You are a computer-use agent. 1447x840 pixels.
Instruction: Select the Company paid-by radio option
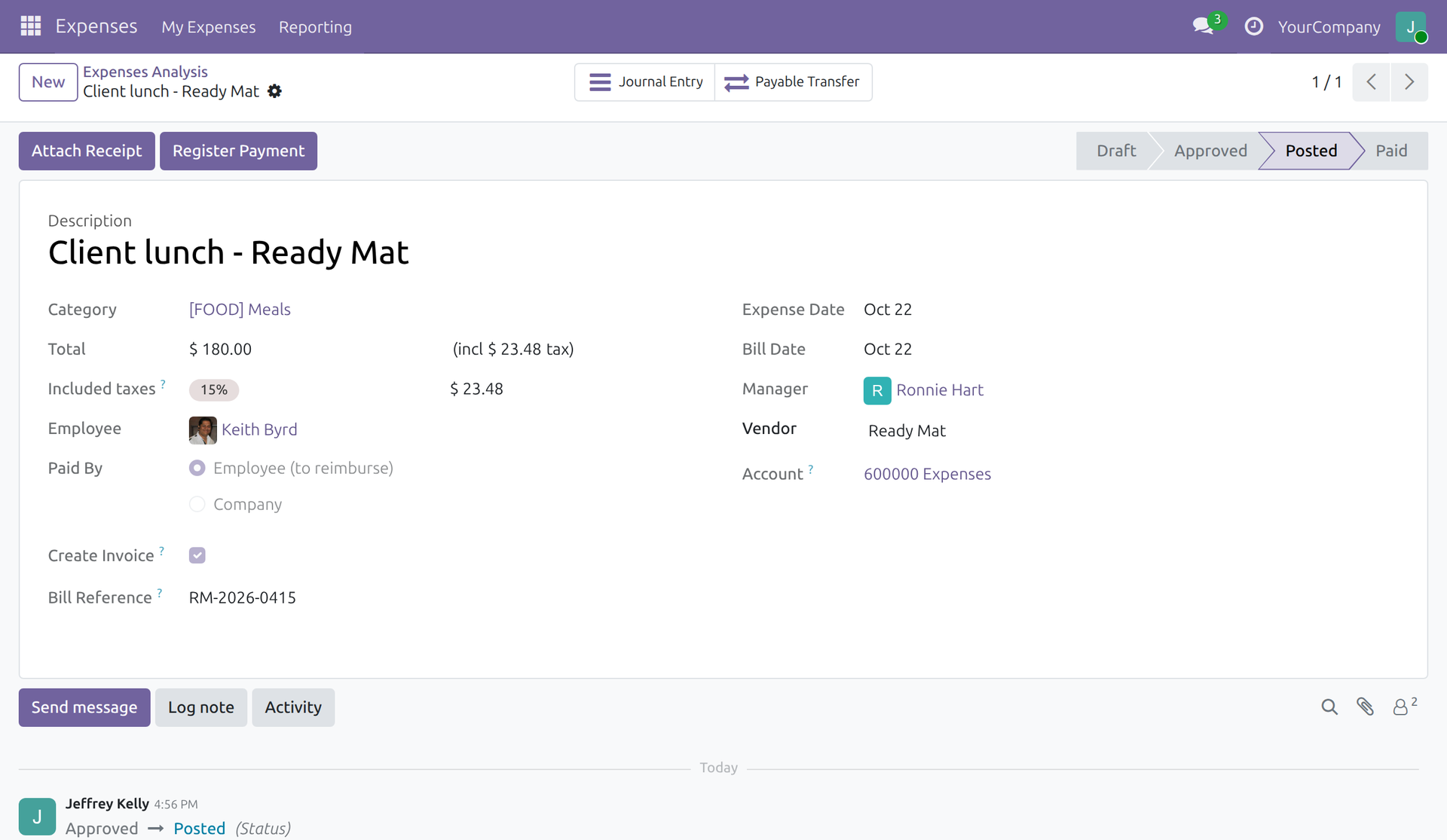tap(197, 504)
